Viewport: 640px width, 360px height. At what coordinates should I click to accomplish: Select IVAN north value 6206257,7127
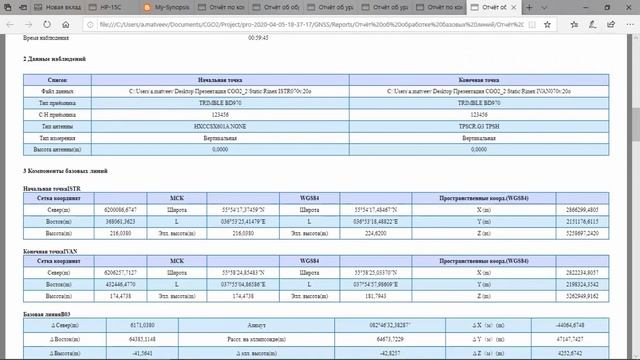coord(120,273)
